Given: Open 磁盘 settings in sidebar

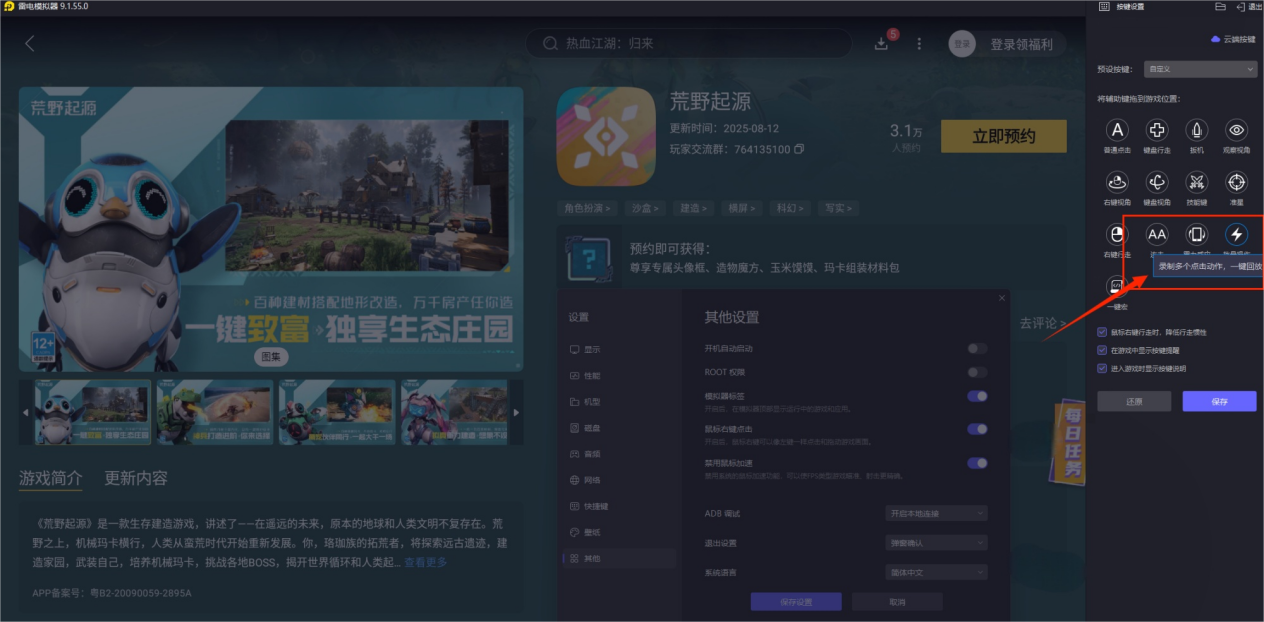Looking at the screenshot, I should coord(585,428).
